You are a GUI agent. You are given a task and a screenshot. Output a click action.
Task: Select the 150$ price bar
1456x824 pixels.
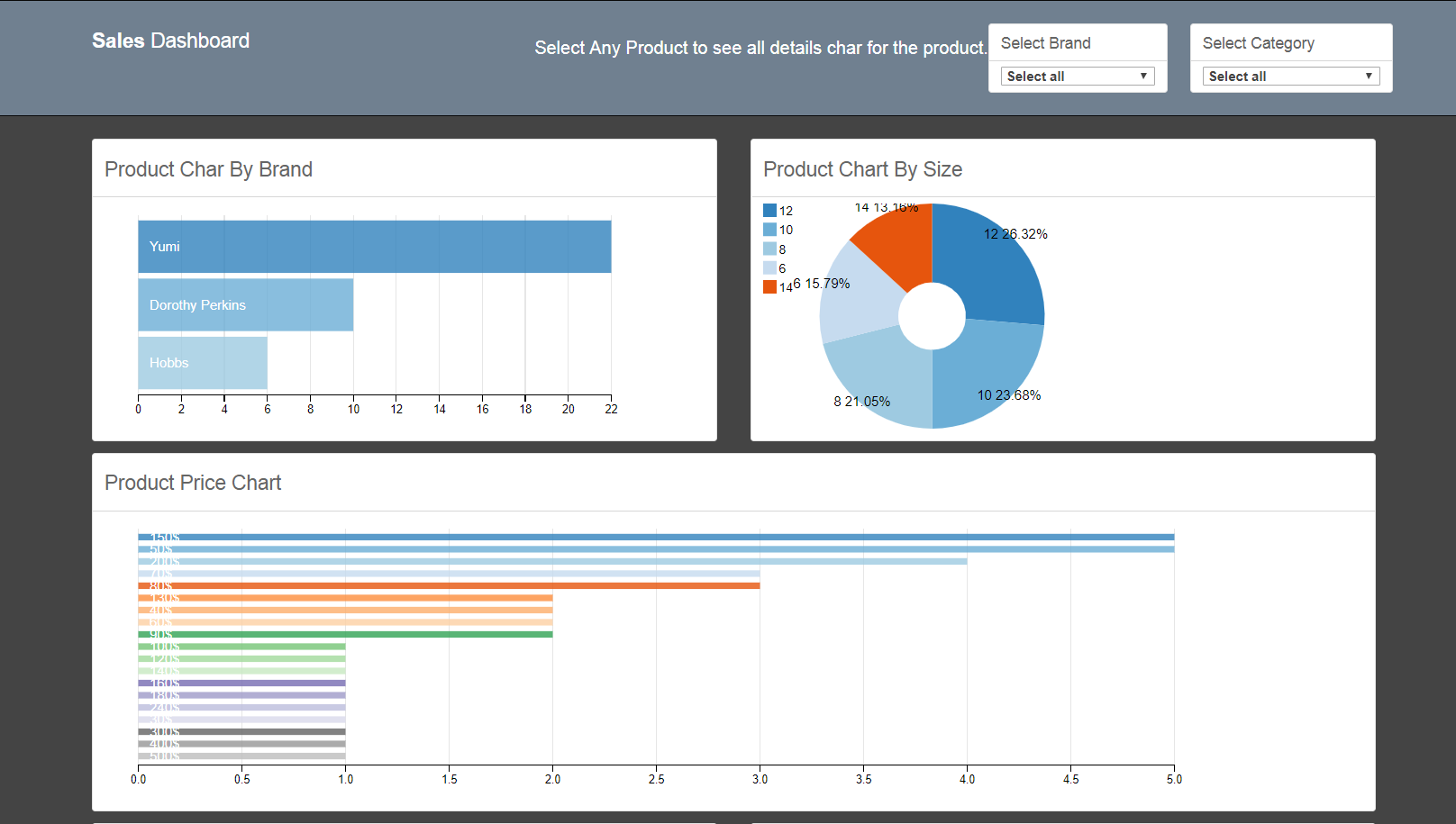(x=631, y=536)
